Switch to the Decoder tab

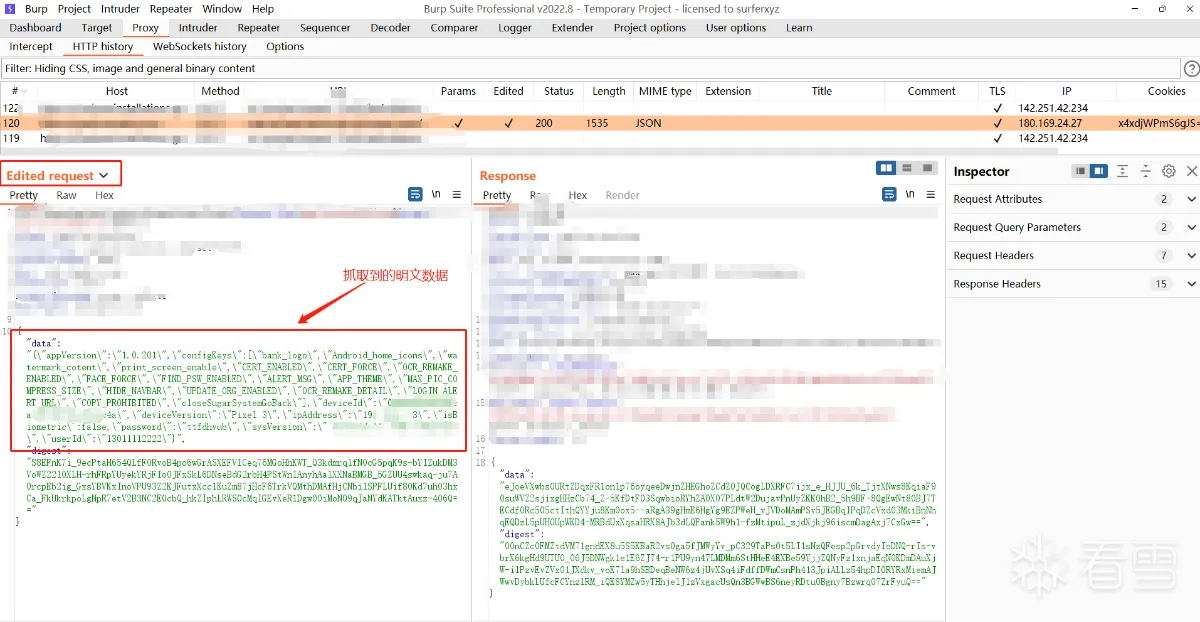coord(390,28)
